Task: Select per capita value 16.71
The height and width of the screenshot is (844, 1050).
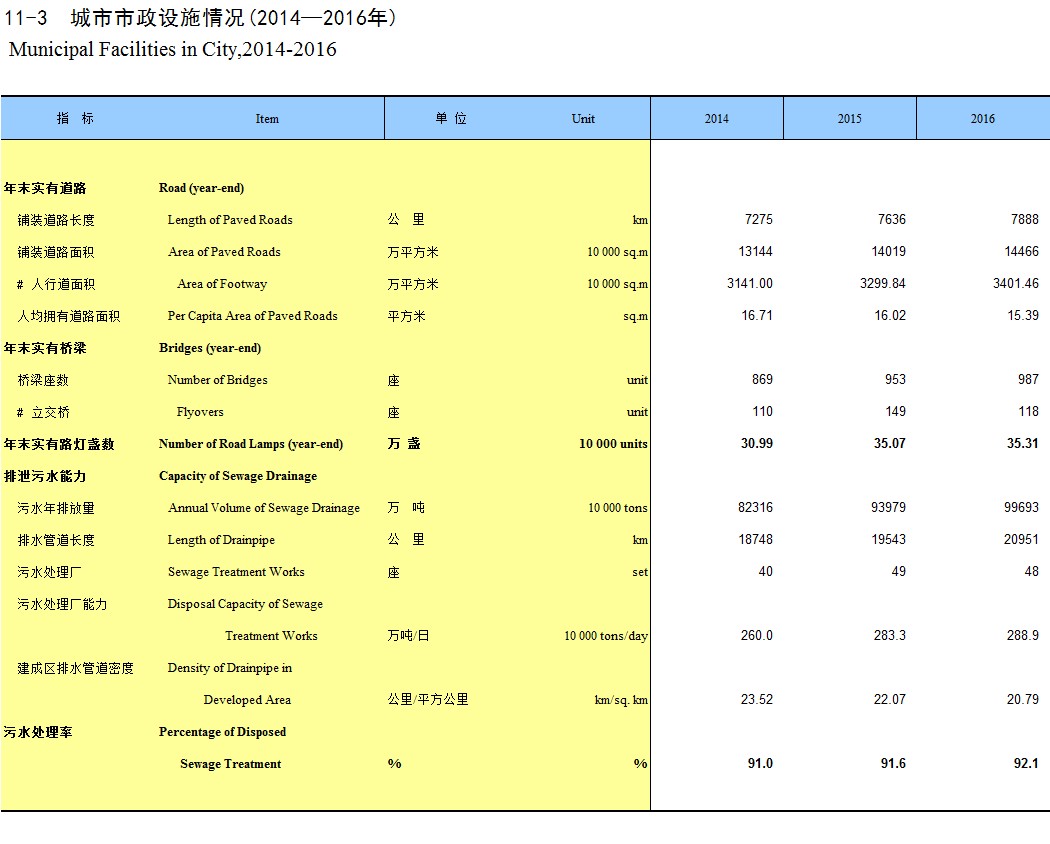Action: tap(757, 315)
